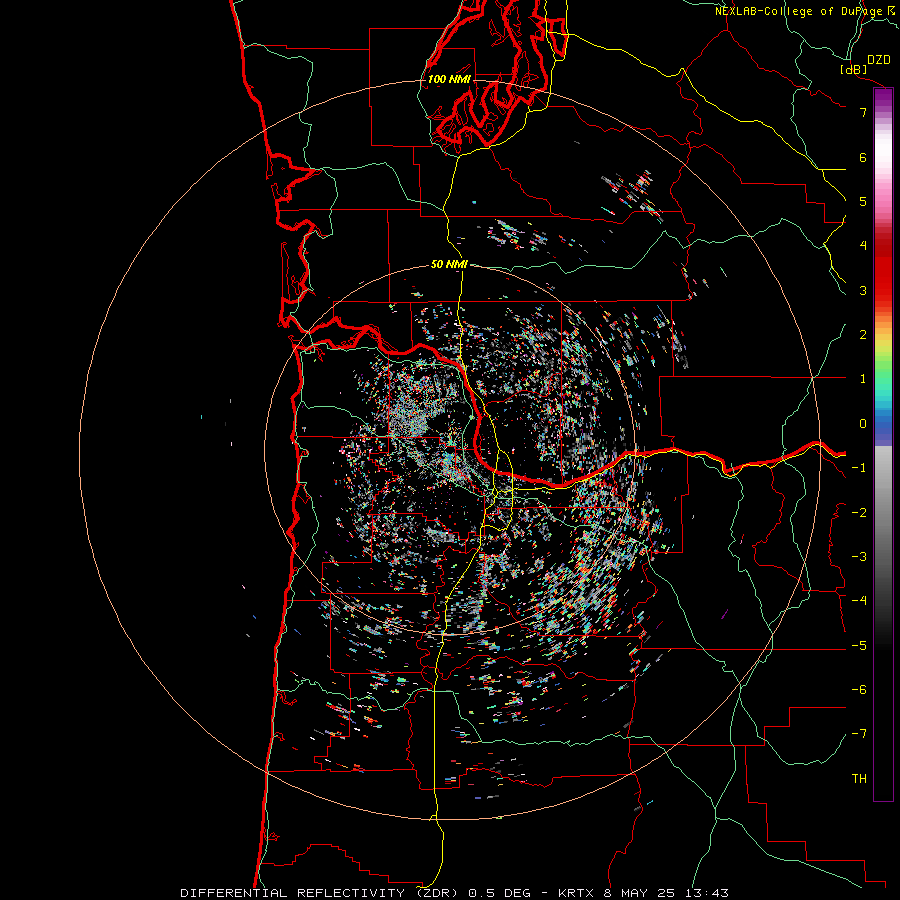This screenshot has width=900, height=900.
Task: Click the TH threshold label on the scale
Action: pos(859,779)
